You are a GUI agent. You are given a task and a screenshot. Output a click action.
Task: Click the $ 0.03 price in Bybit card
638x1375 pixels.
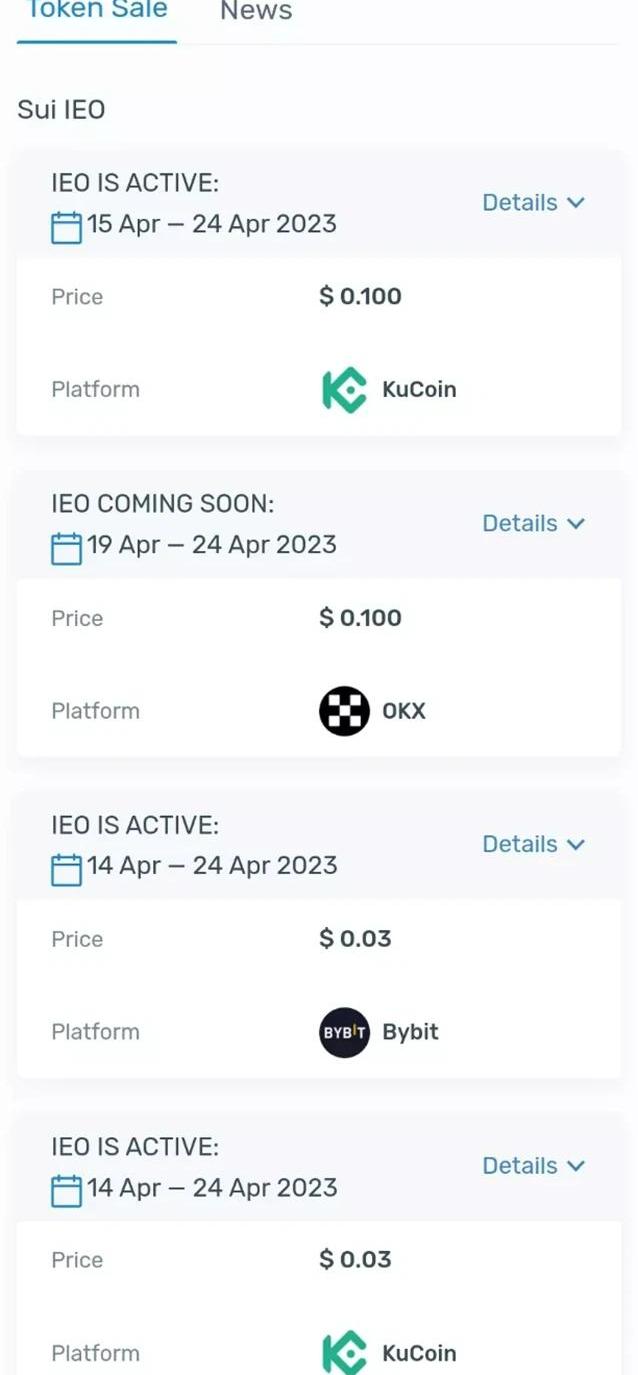click(355, 939)
